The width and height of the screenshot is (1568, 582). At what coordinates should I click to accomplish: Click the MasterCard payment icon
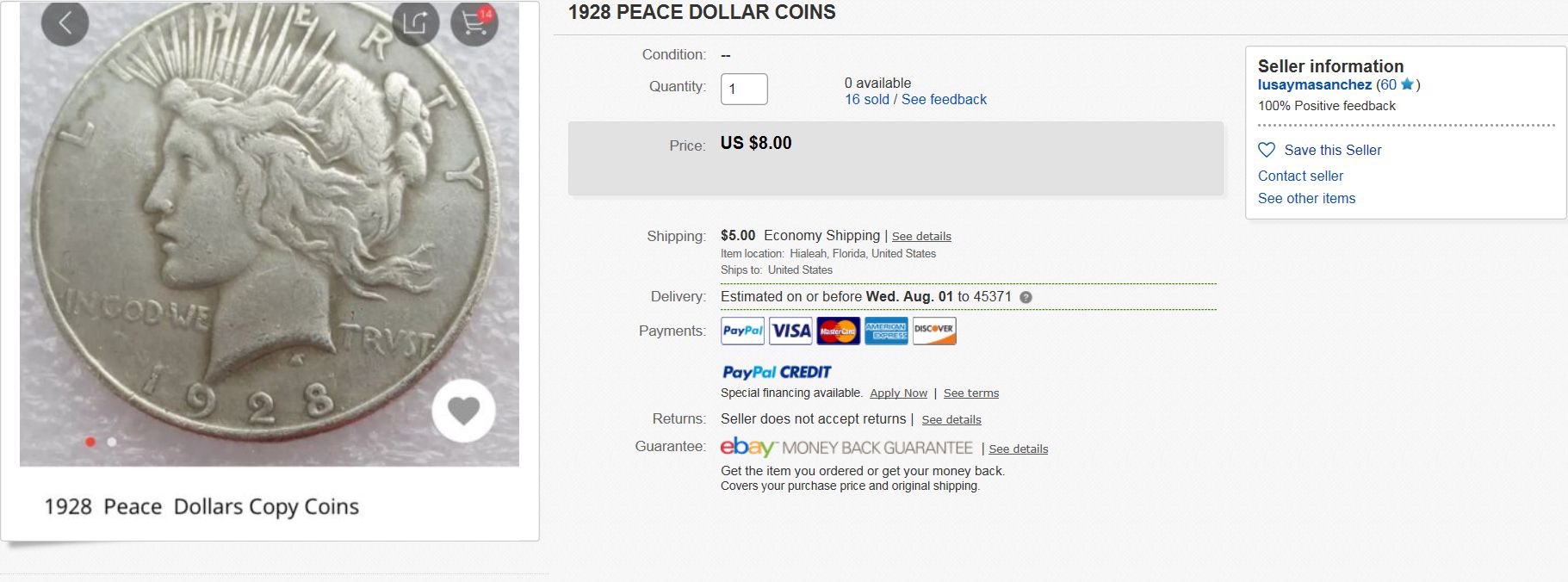pos(838,331)
